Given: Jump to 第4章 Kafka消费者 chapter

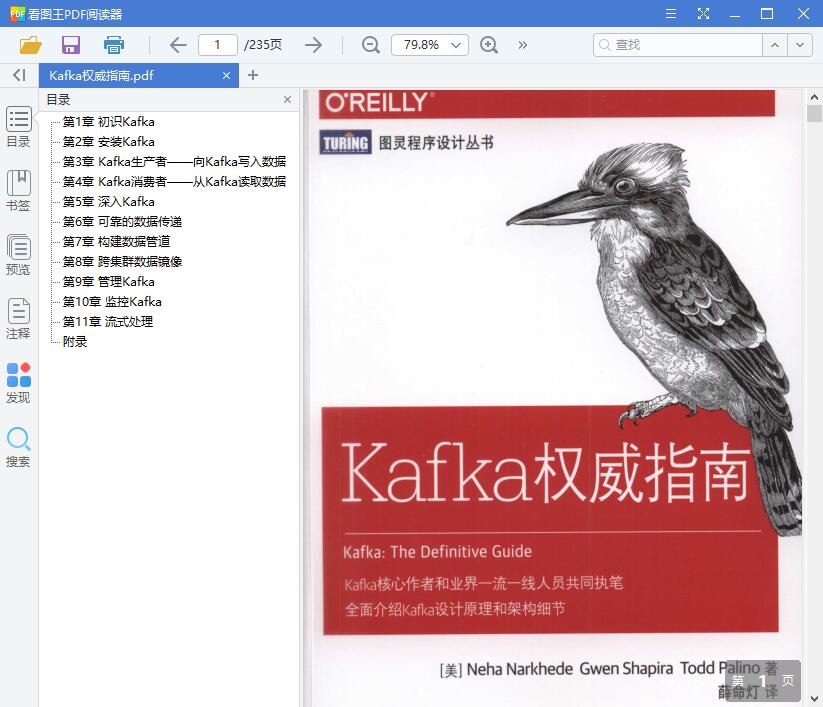Looking at the screenshot, I should (x=174, y=182).
